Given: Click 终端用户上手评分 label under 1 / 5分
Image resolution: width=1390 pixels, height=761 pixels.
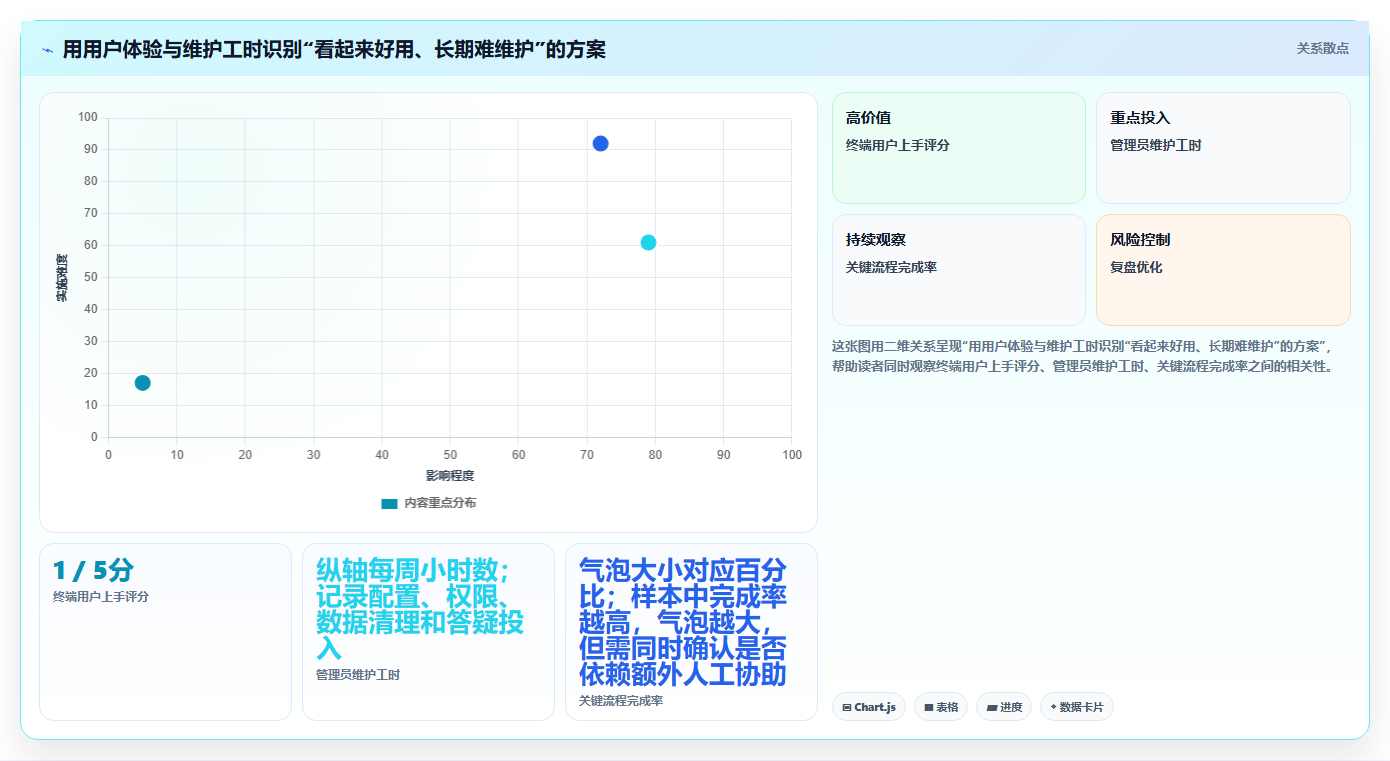Looking at the screenshot, I should (x=101, y=597).
